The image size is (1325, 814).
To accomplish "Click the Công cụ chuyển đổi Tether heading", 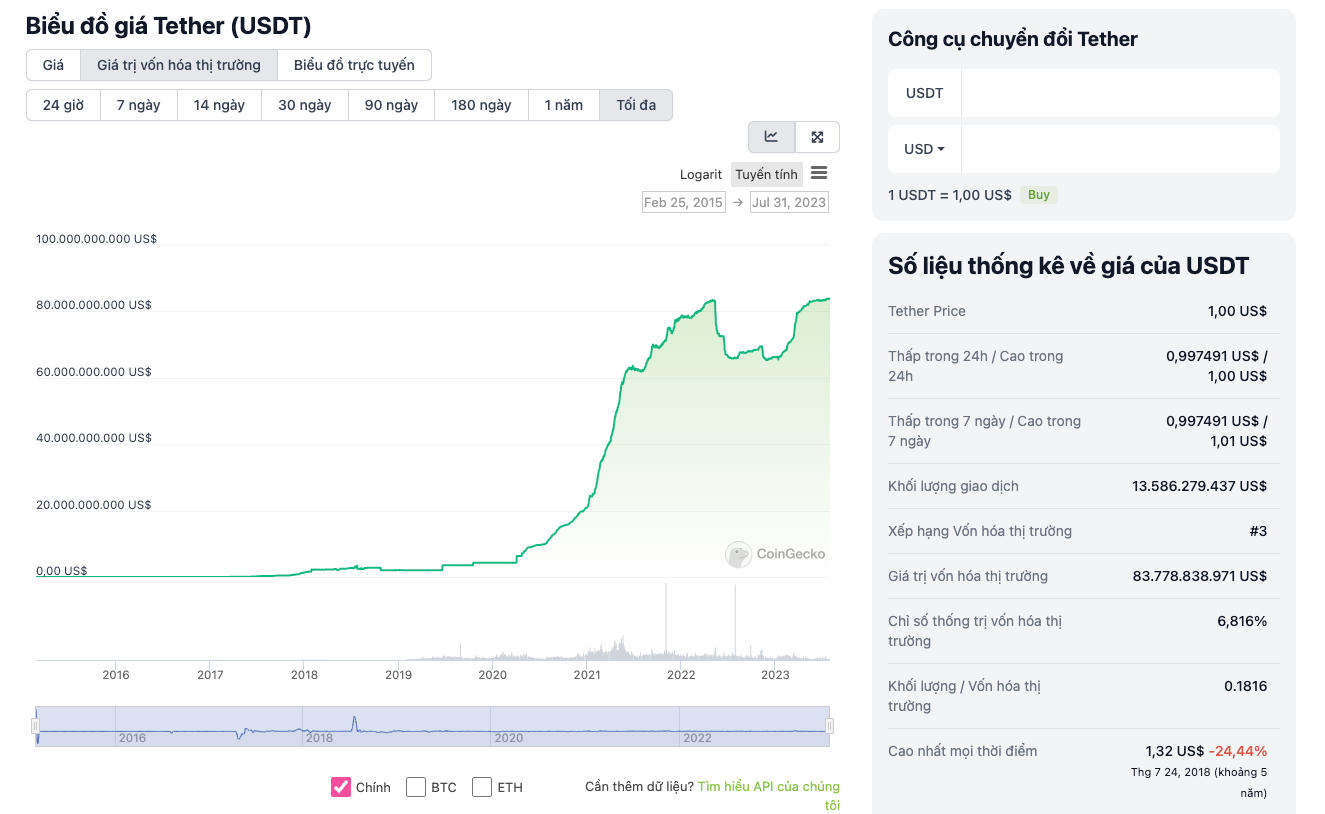I will click(x=1013, y=39).
